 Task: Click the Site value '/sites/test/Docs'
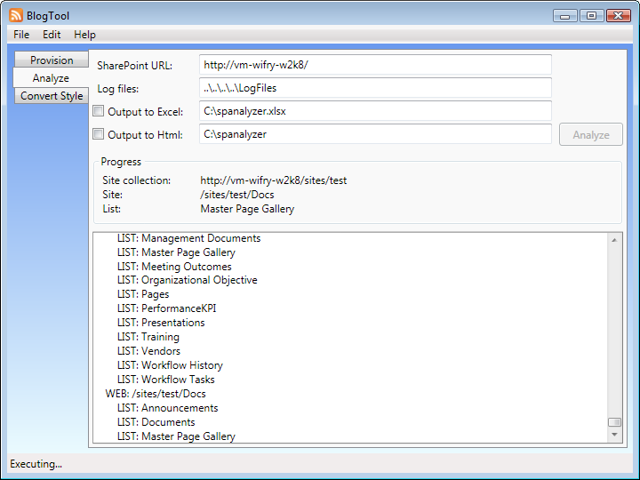point(237,195)
